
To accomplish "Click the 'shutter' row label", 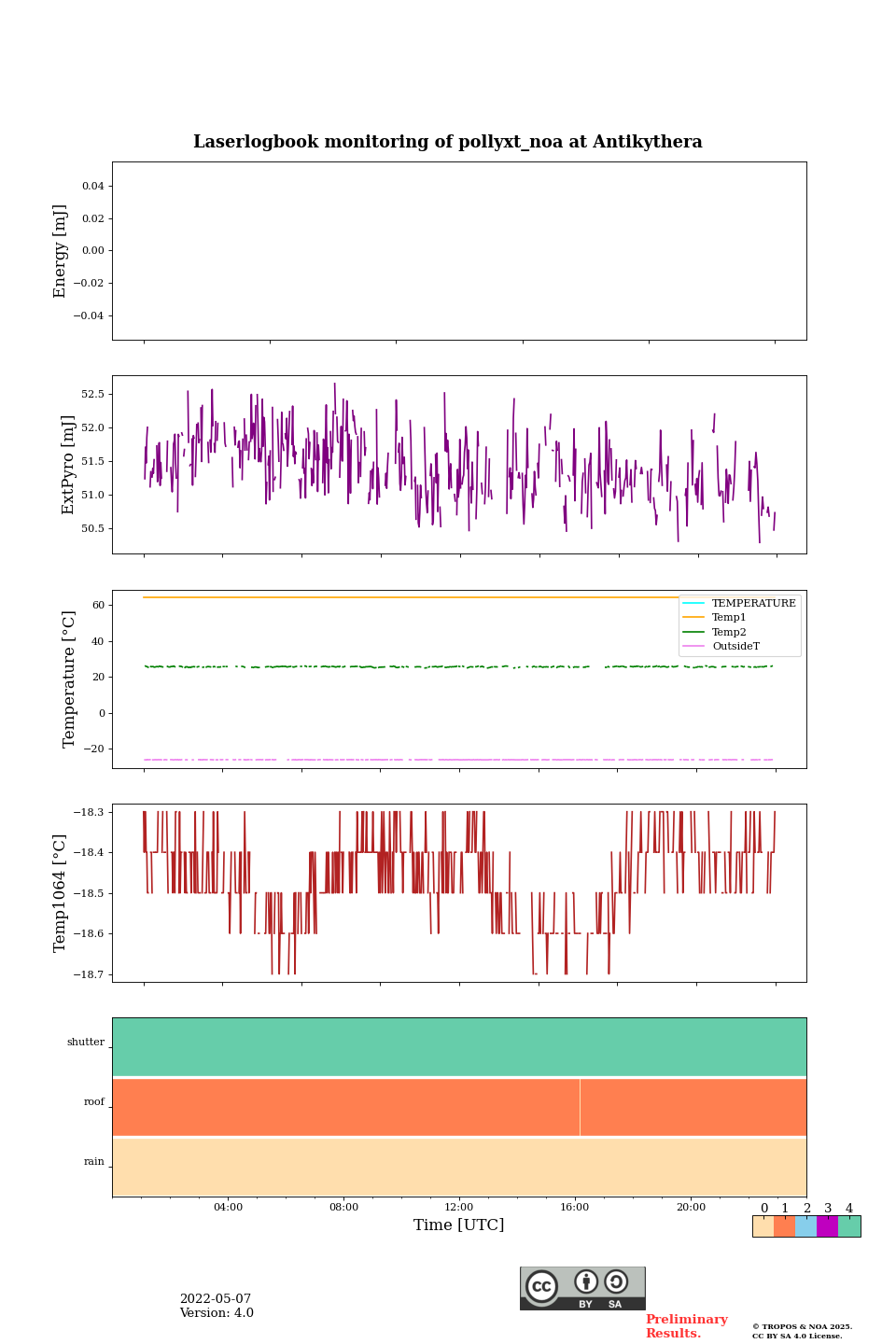I will point(86,1042).
